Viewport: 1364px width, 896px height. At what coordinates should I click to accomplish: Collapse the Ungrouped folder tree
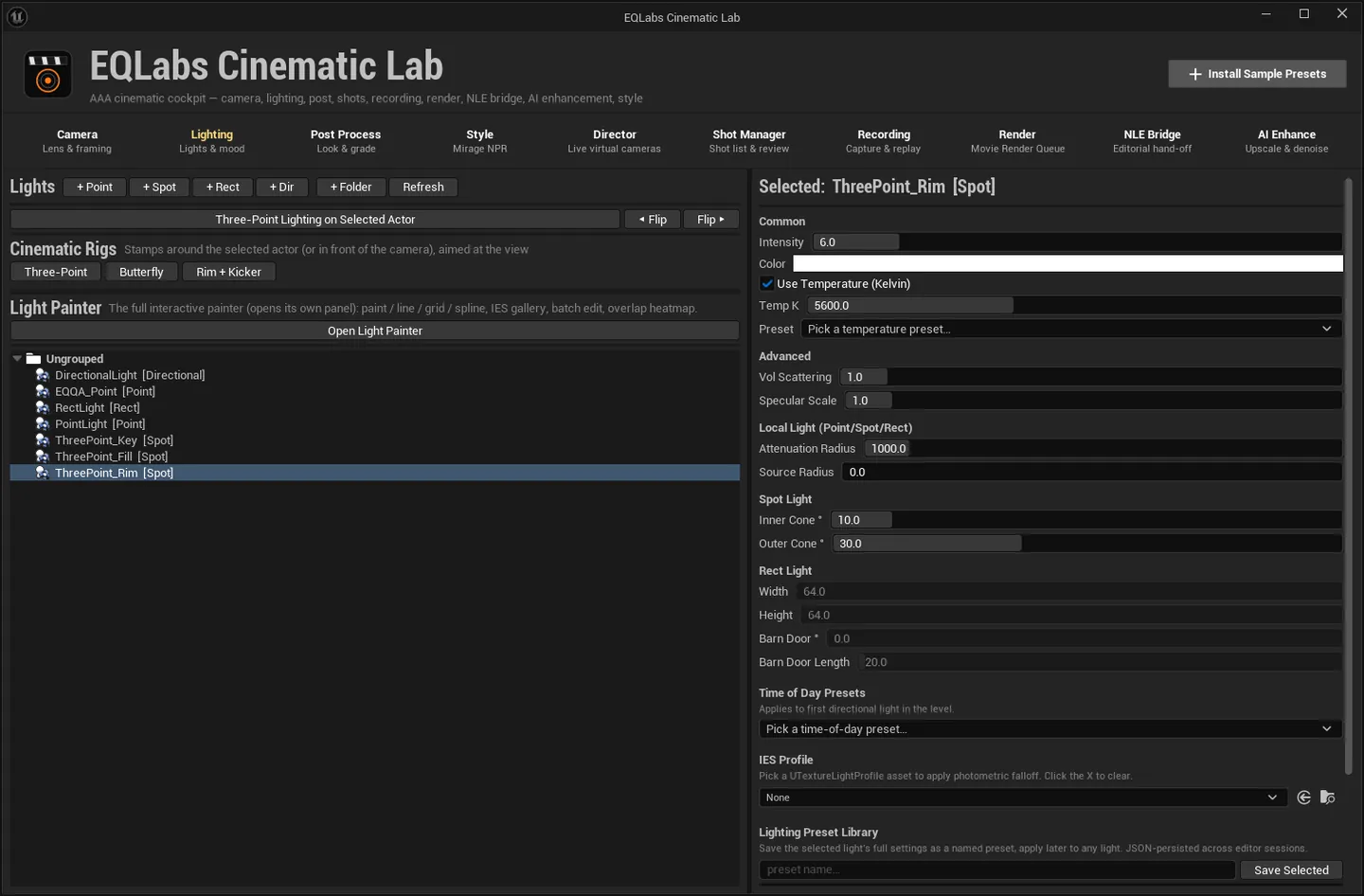[x=17, y=359]
